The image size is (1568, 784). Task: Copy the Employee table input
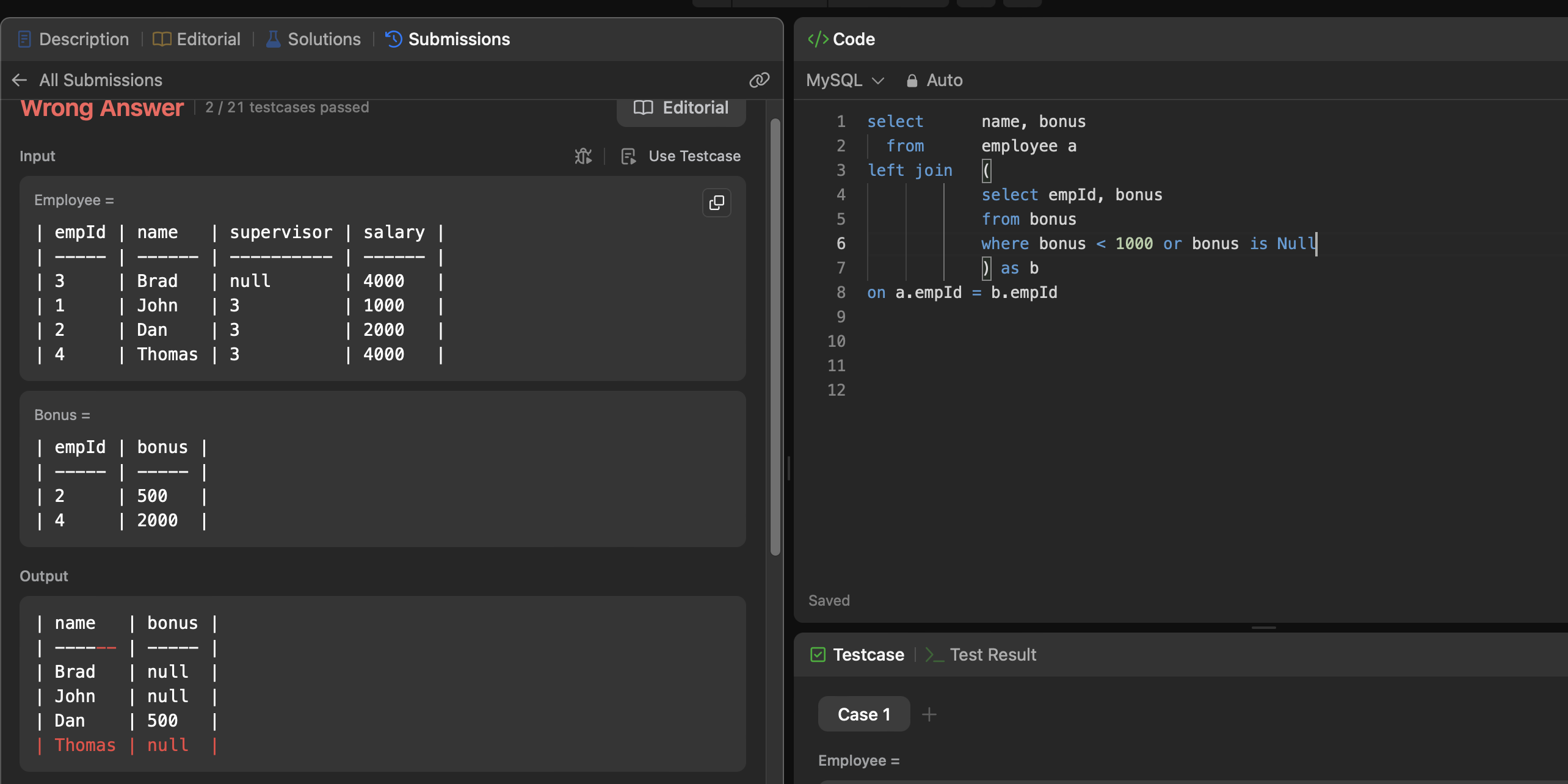(716, 203)
